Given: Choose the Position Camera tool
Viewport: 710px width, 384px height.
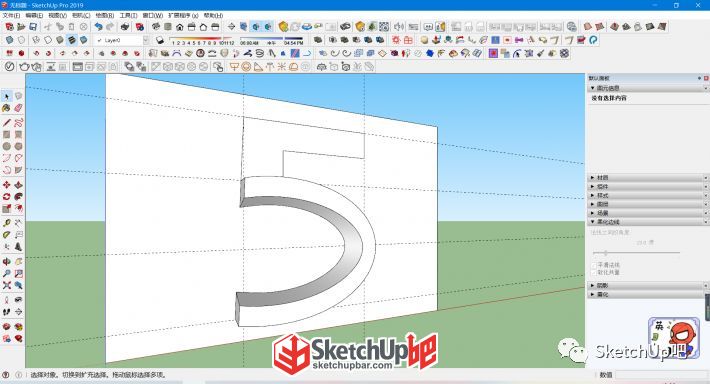Looking at the screenshot, I should 6,300.
